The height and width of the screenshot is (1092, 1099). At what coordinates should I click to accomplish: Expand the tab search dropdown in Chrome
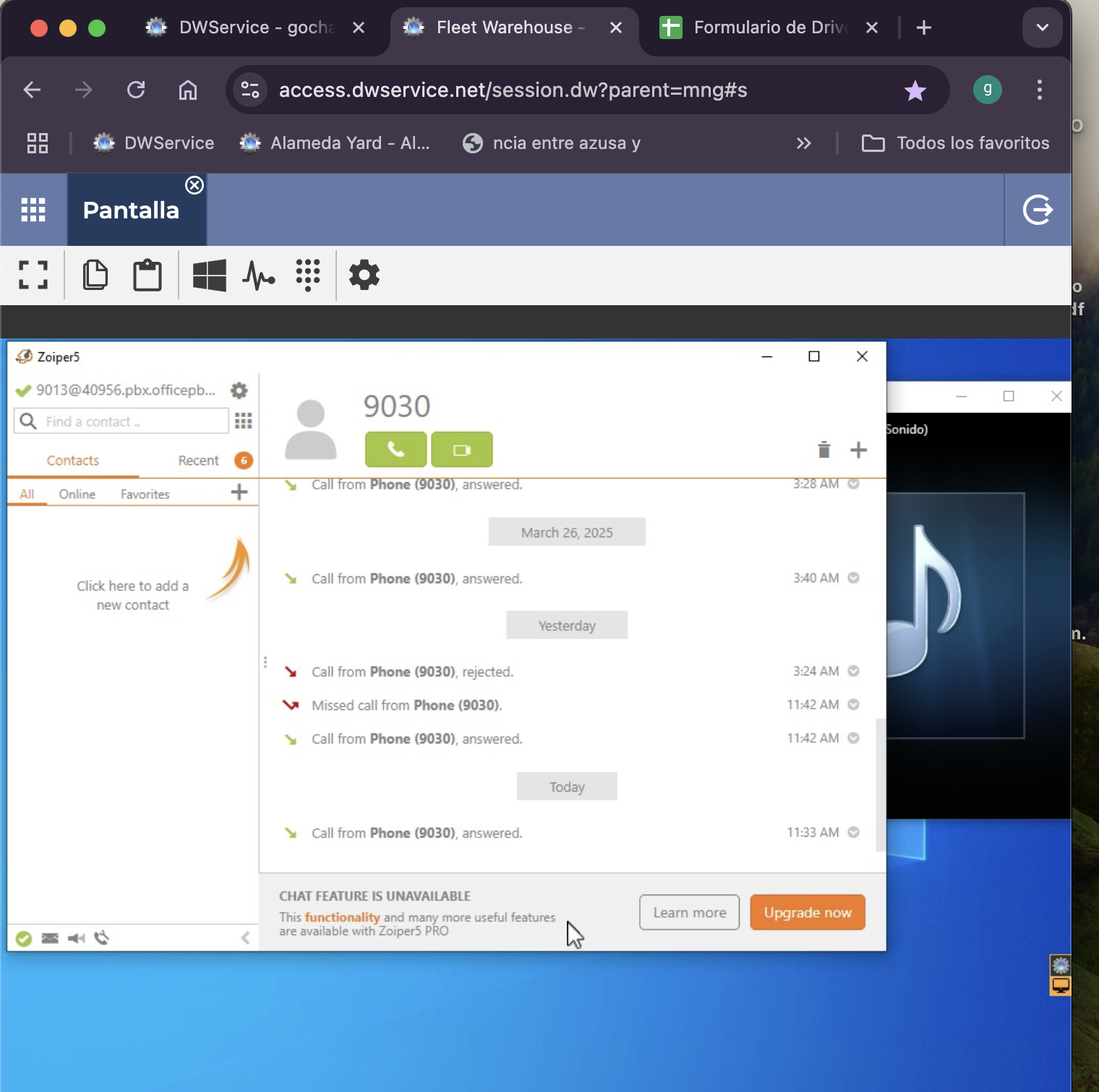(x=1042, y=27)
